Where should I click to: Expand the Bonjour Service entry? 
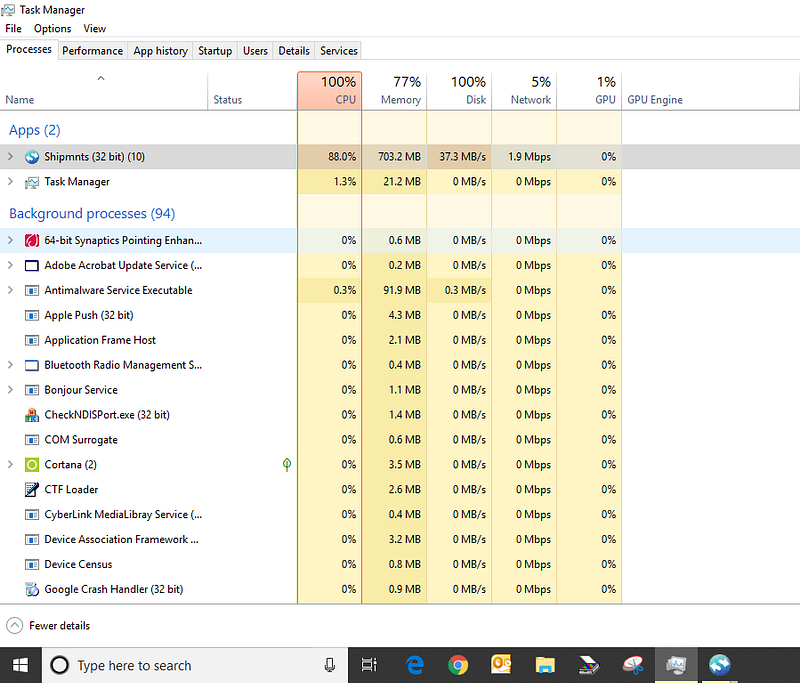(x=10, y=390)
